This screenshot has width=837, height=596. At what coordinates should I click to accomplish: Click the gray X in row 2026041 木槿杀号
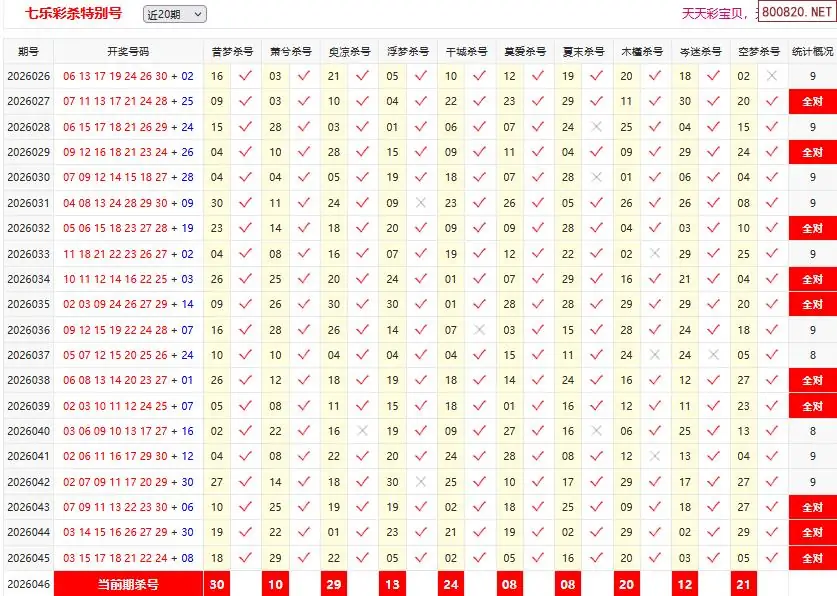pyautogui.click(x=655, y=456)
